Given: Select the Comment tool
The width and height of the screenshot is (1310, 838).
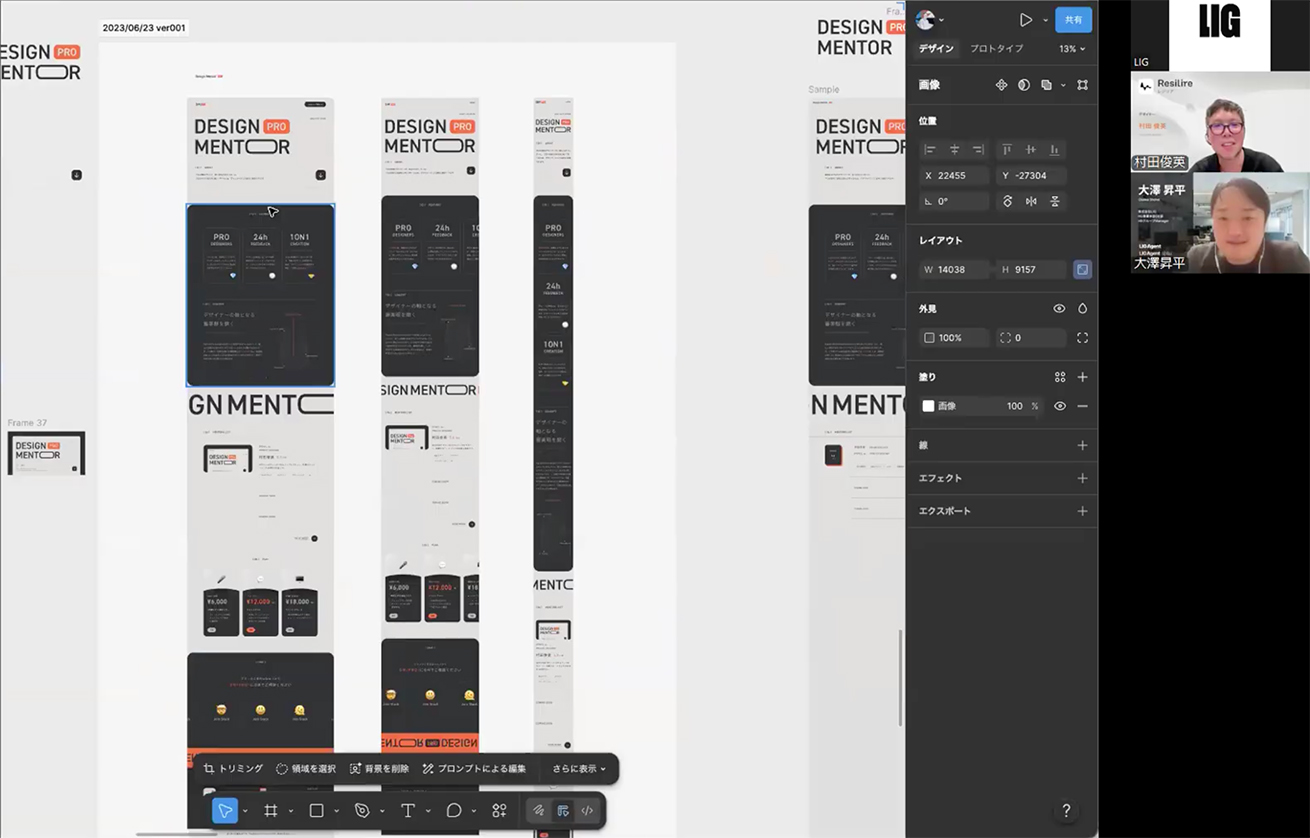Looking at the screenshot, I should pyautogui.click(x=454, y=811).
